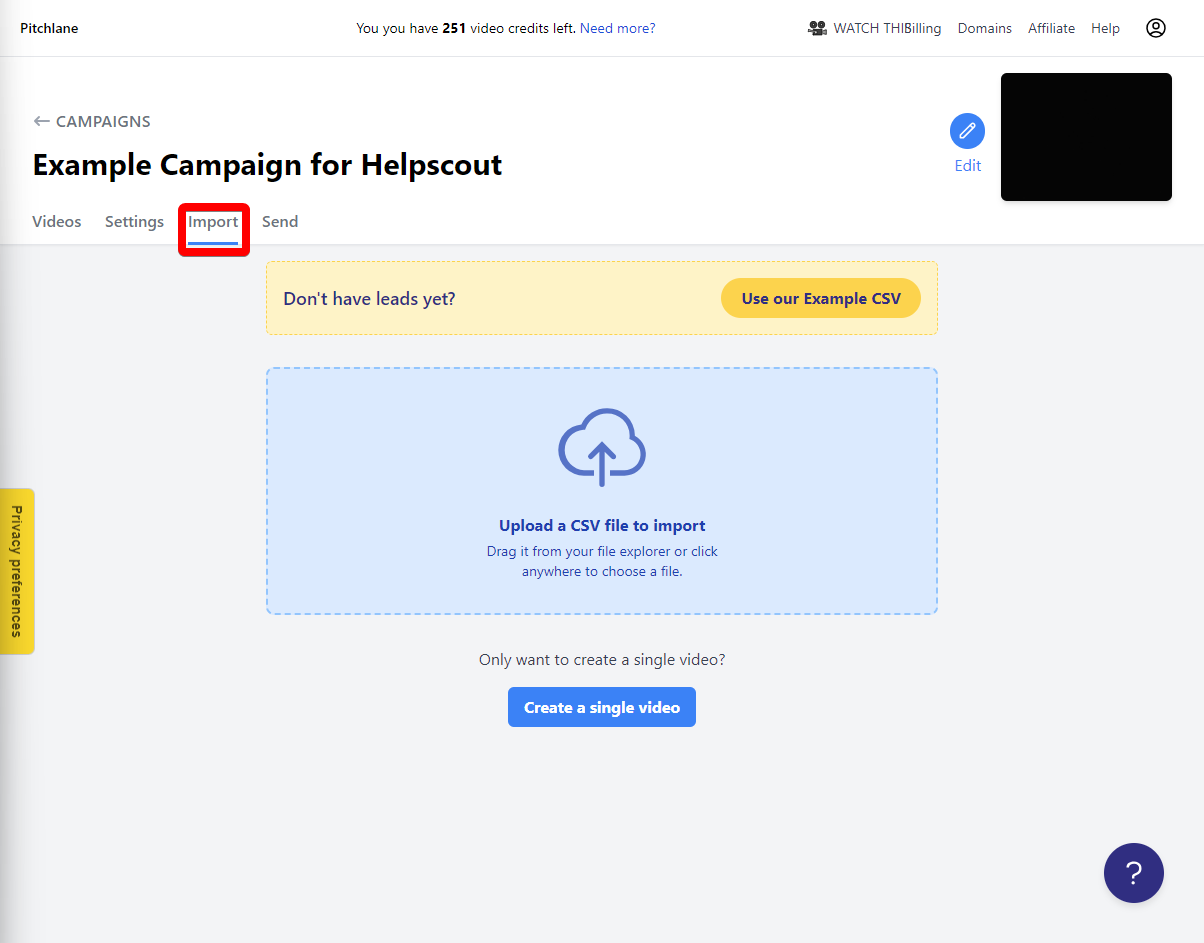
Task: Open the Help link in header
Action: 1105,28
